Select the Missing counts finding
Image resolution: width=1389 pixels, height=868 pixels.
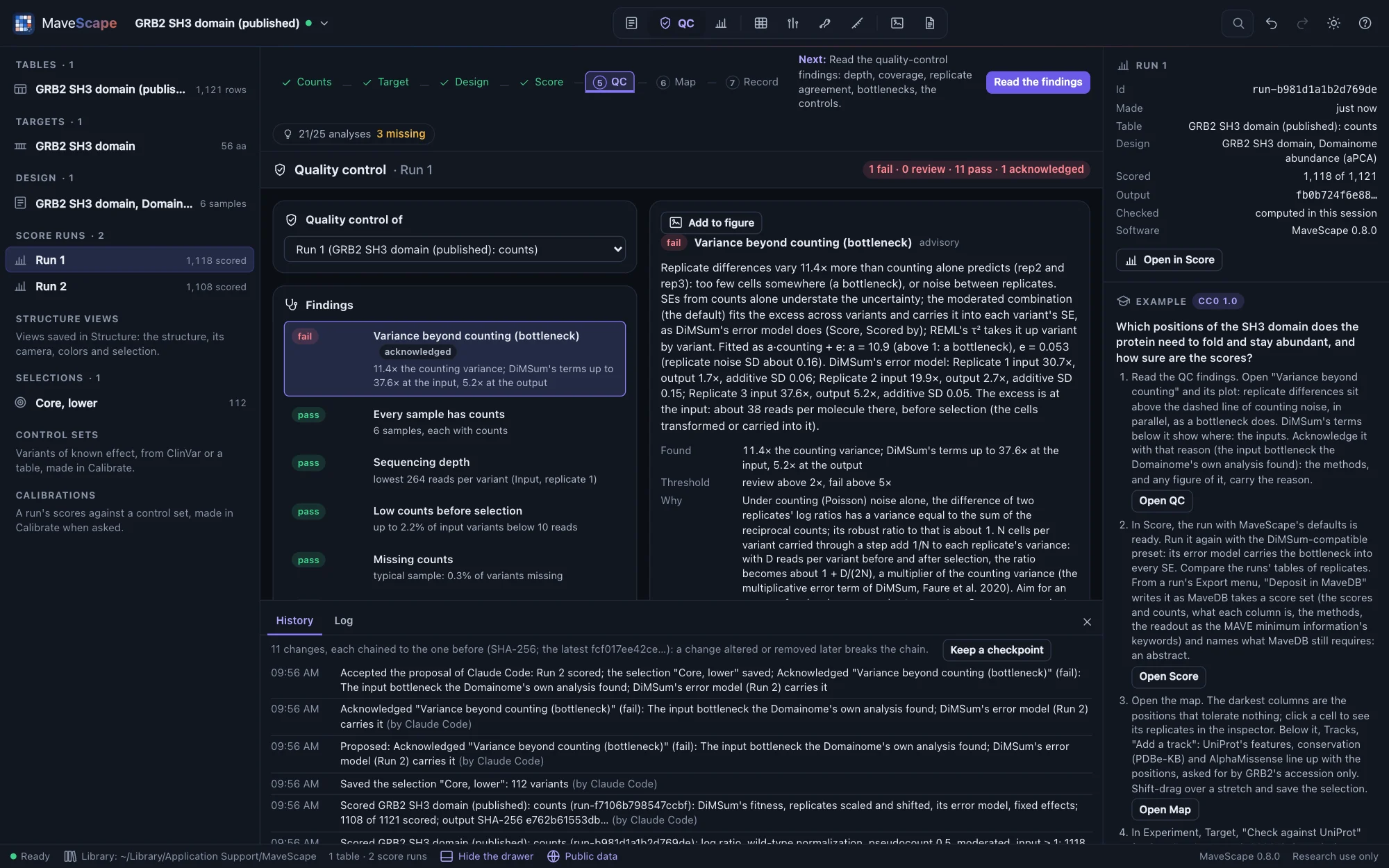click(x=455, y=567)
